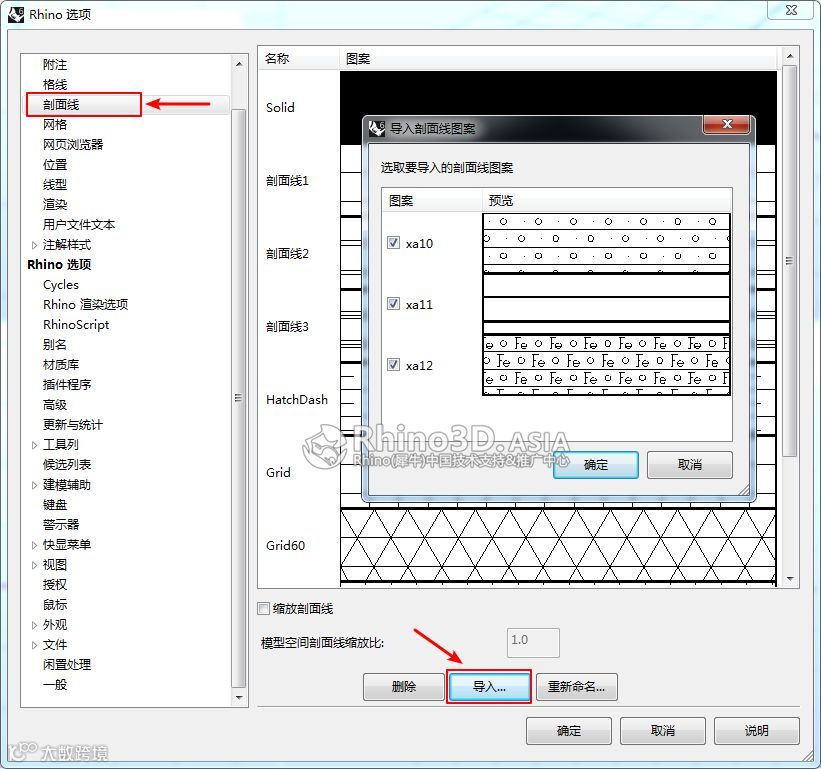Select 键盘 in the options tree
Viewport: 821px width, 769px height.
pyautogui.click(x=55, y=504)
